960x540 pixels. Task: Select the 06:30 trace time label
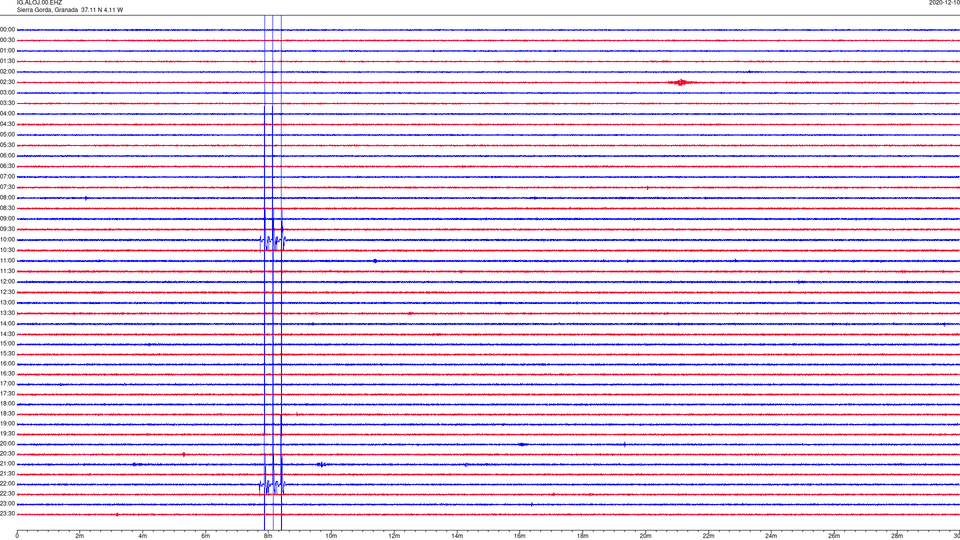pyautogui.click(x=7, y=166)
